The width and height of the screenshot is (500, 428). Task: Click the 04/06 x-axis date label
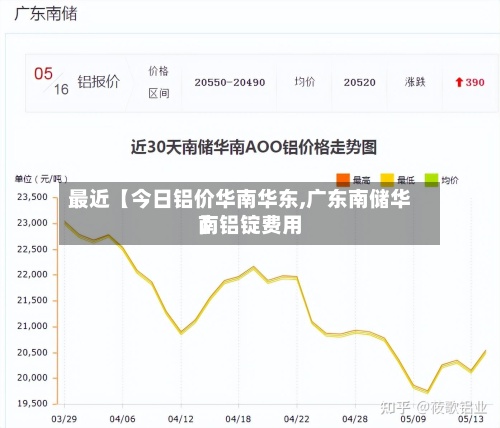click(122, 419)
